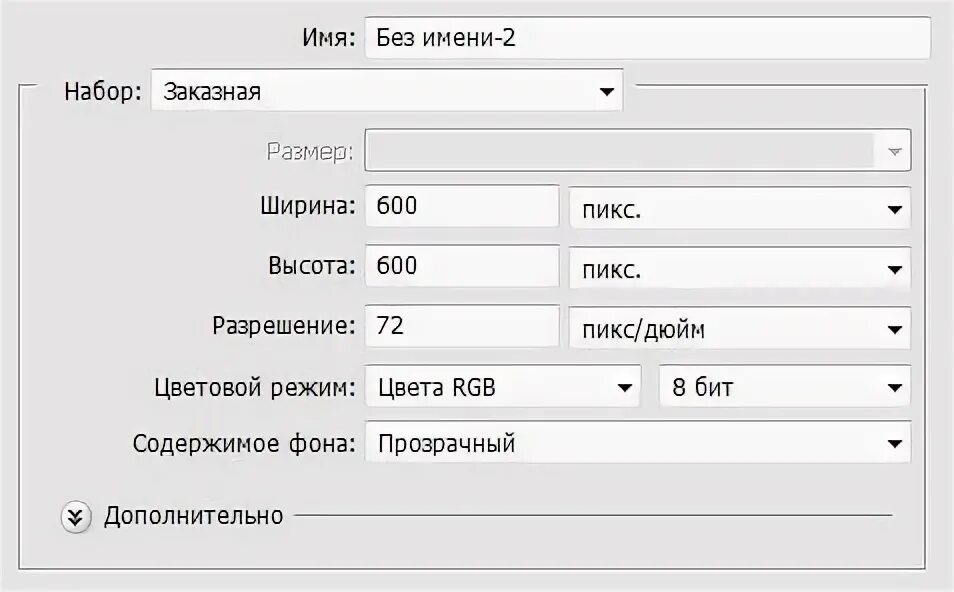Click the width unit dropdown arrow
Screen dimensions: 954x592
[x=896, y=209]
